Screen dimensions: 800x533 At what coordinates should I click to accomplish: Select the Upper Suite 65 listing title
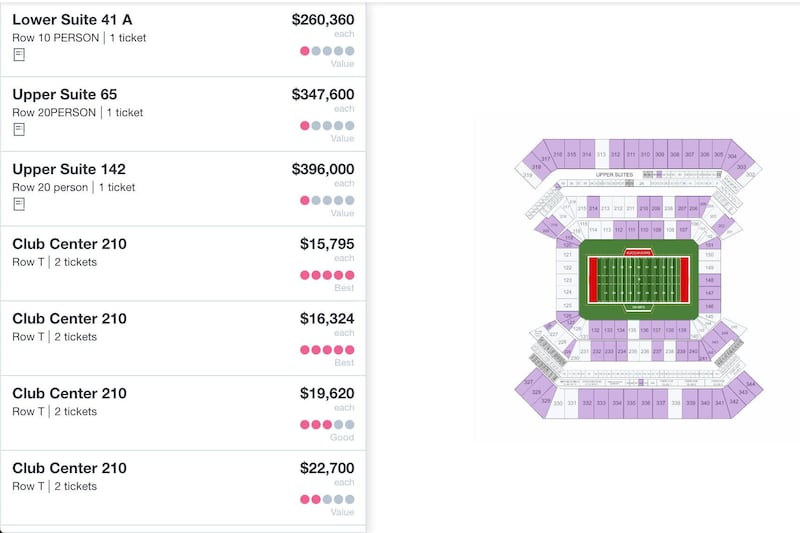[65, 94]
